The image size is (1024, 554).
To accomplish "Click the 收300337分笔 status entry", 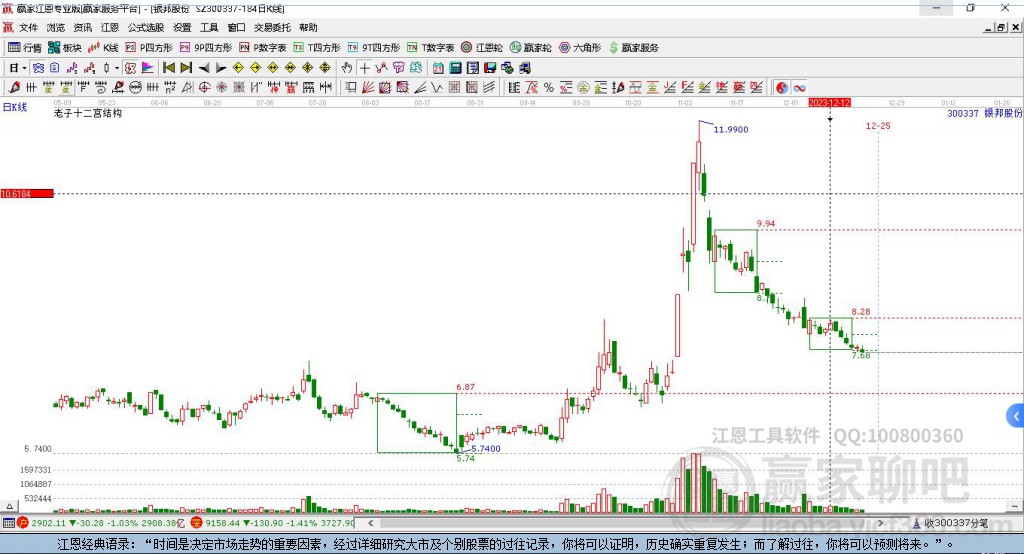I will (x=951, y=523).
